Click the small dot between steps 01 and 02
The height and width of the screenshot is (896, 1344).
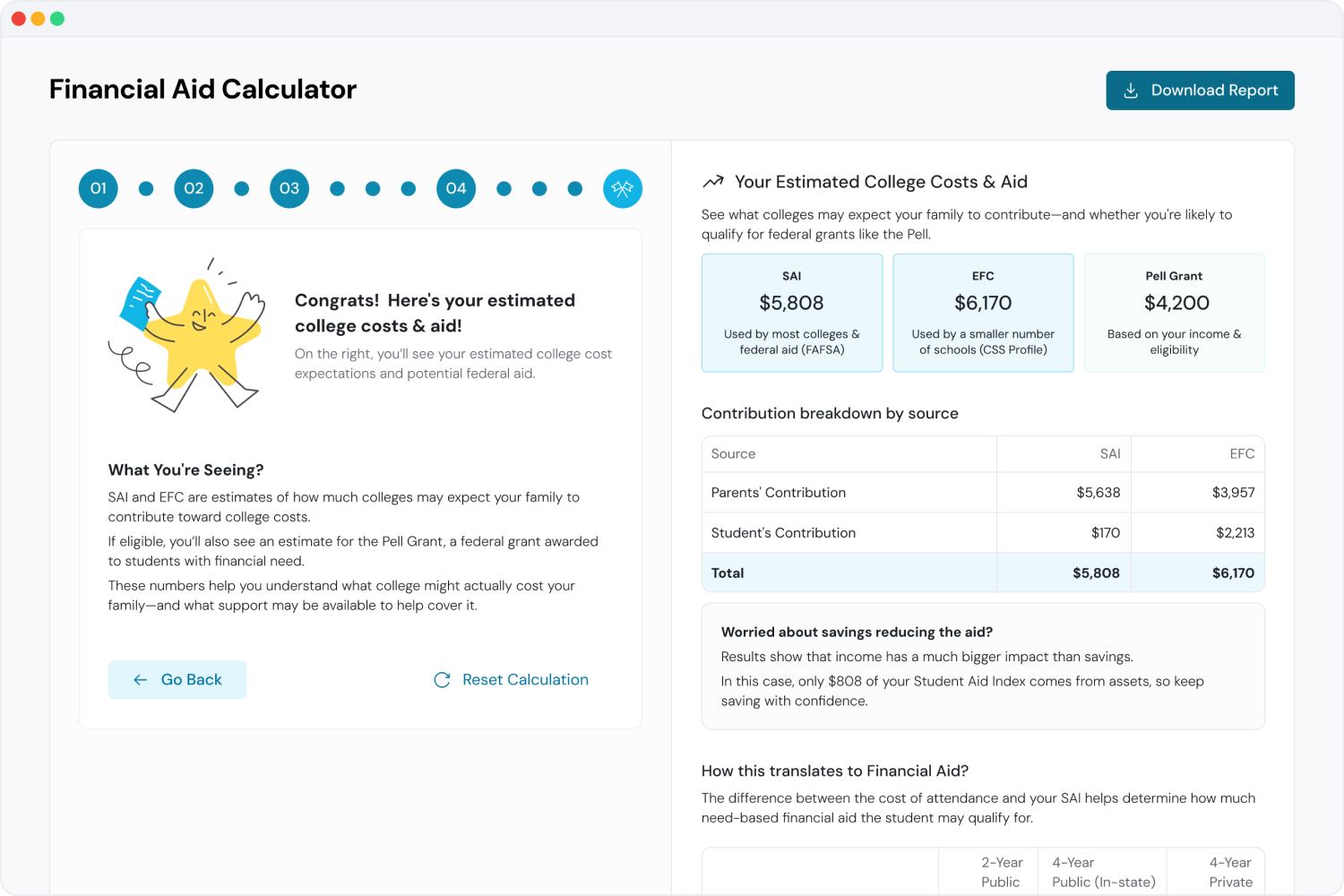(146, 188)
